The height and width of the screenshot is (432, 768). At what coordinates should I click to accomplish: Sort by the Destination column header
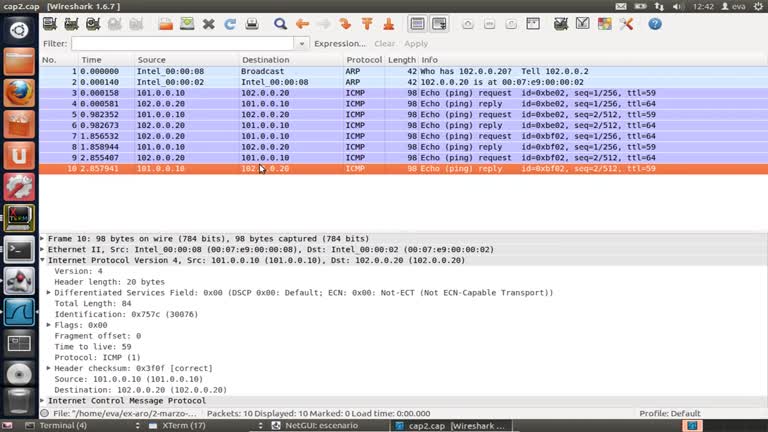pos(291,60)
